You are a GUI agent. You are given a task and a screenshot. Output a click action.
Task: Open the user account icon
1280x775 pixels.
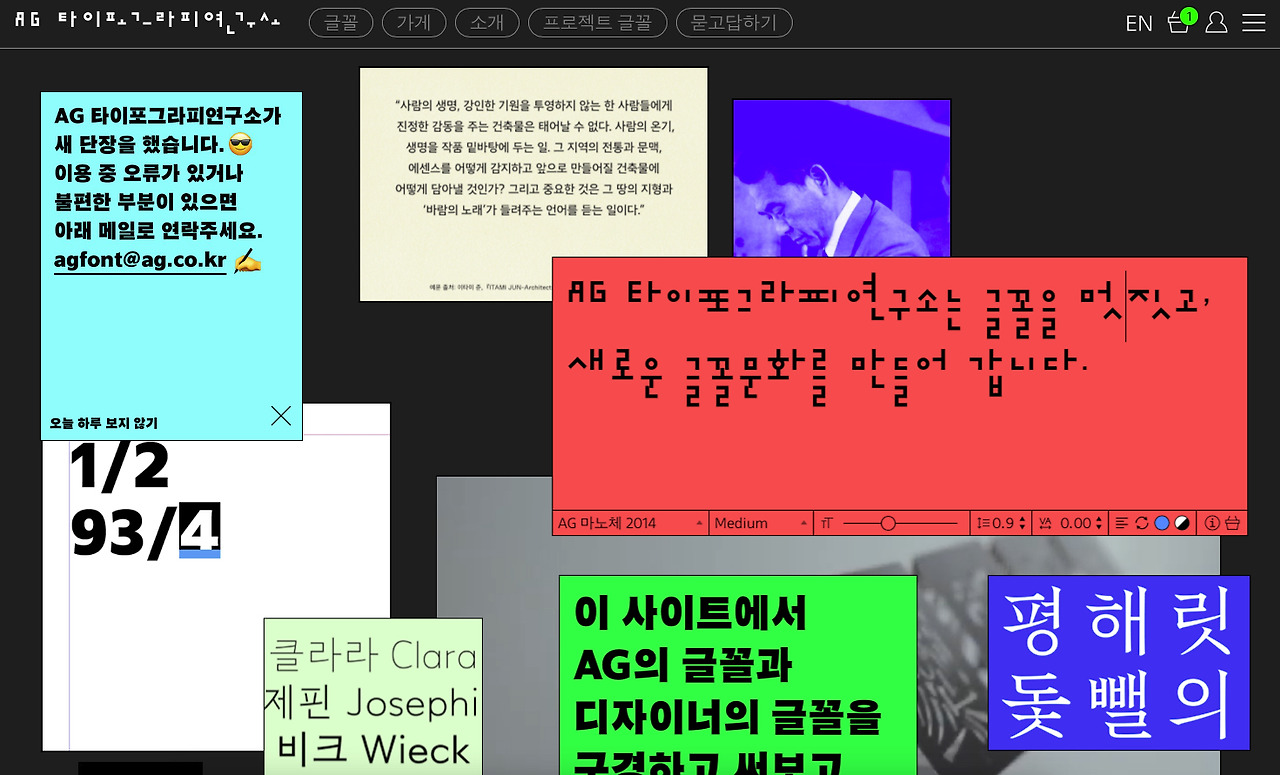click(1216, 23)
